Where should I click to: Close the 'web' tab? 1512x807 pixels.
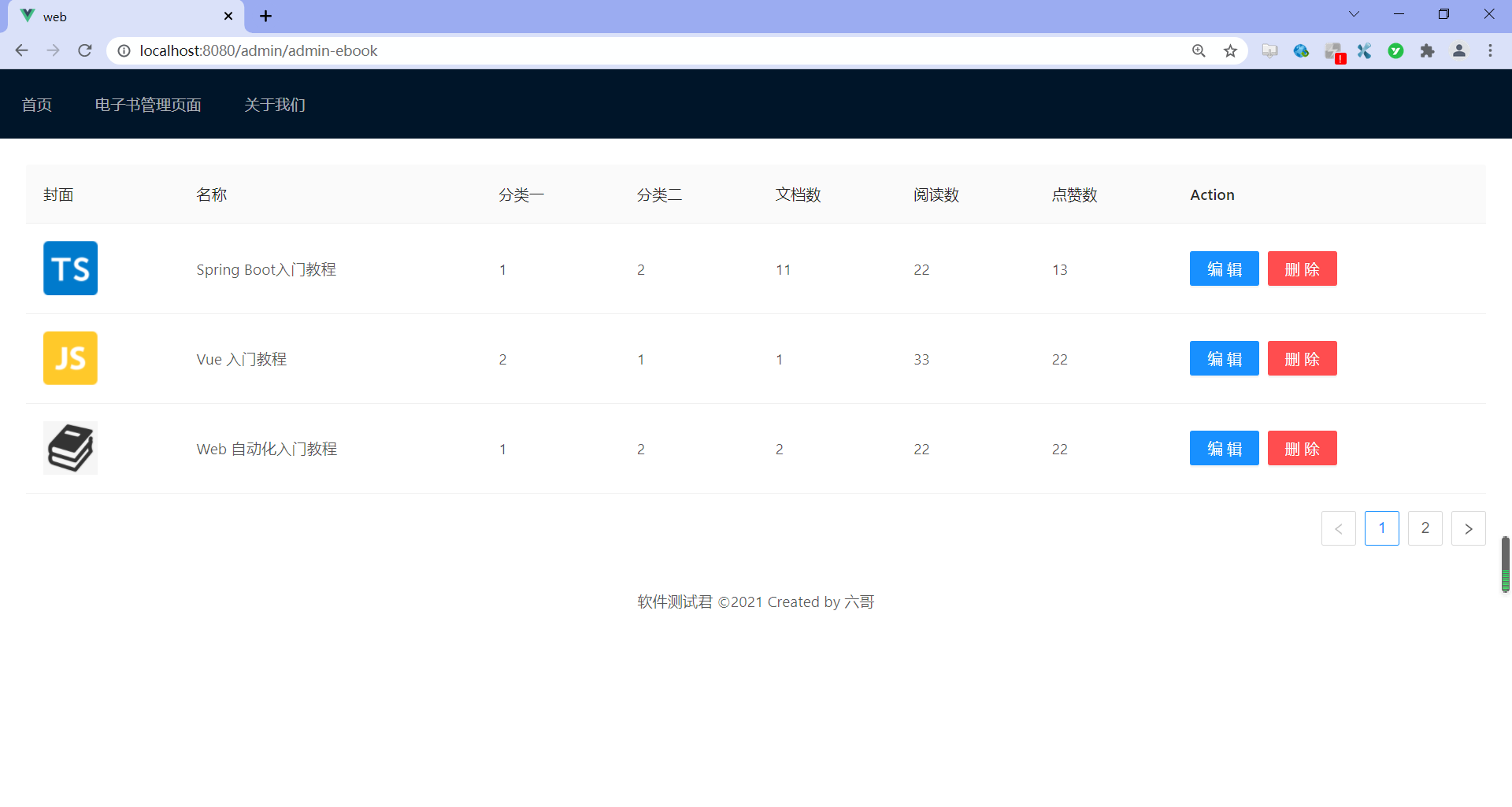tap(228, 16)
